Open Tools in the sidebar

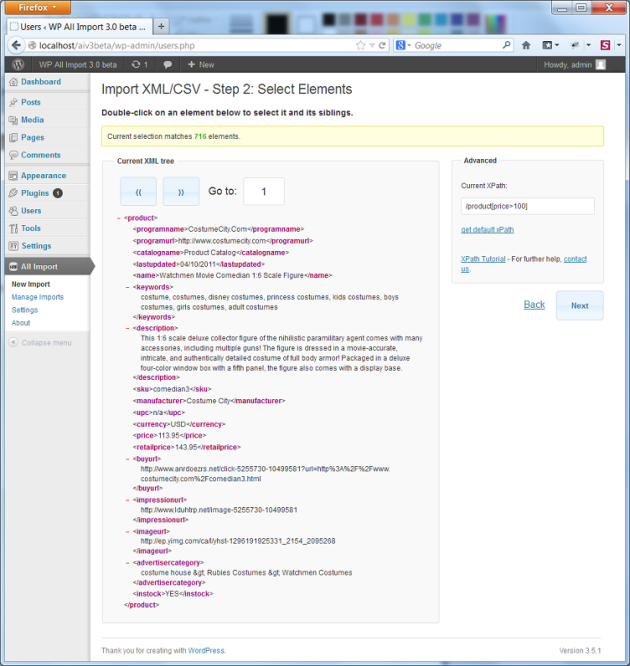[x=31, y=228]
